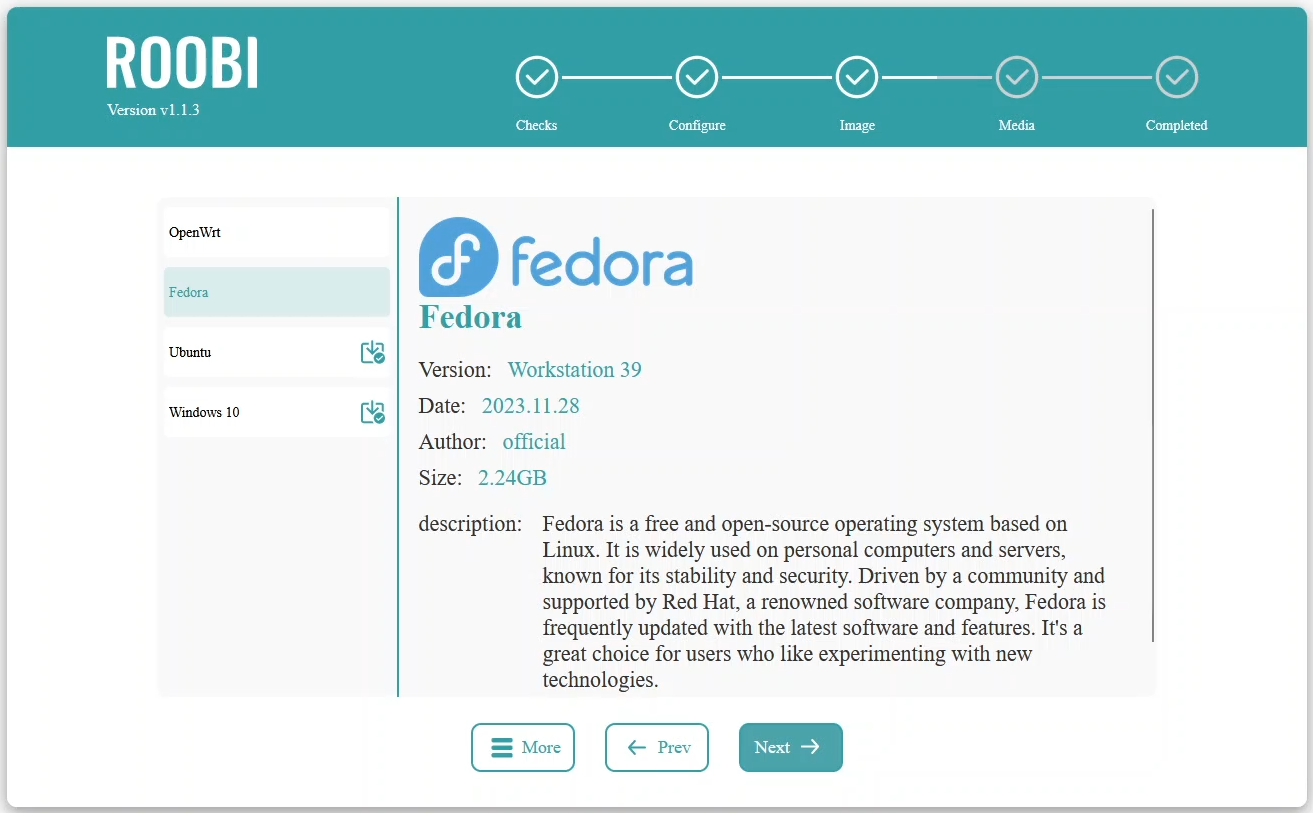Screen dimensions: 1313x813
Task: Click the 'Configure' step label
Action: pos(697,125)
